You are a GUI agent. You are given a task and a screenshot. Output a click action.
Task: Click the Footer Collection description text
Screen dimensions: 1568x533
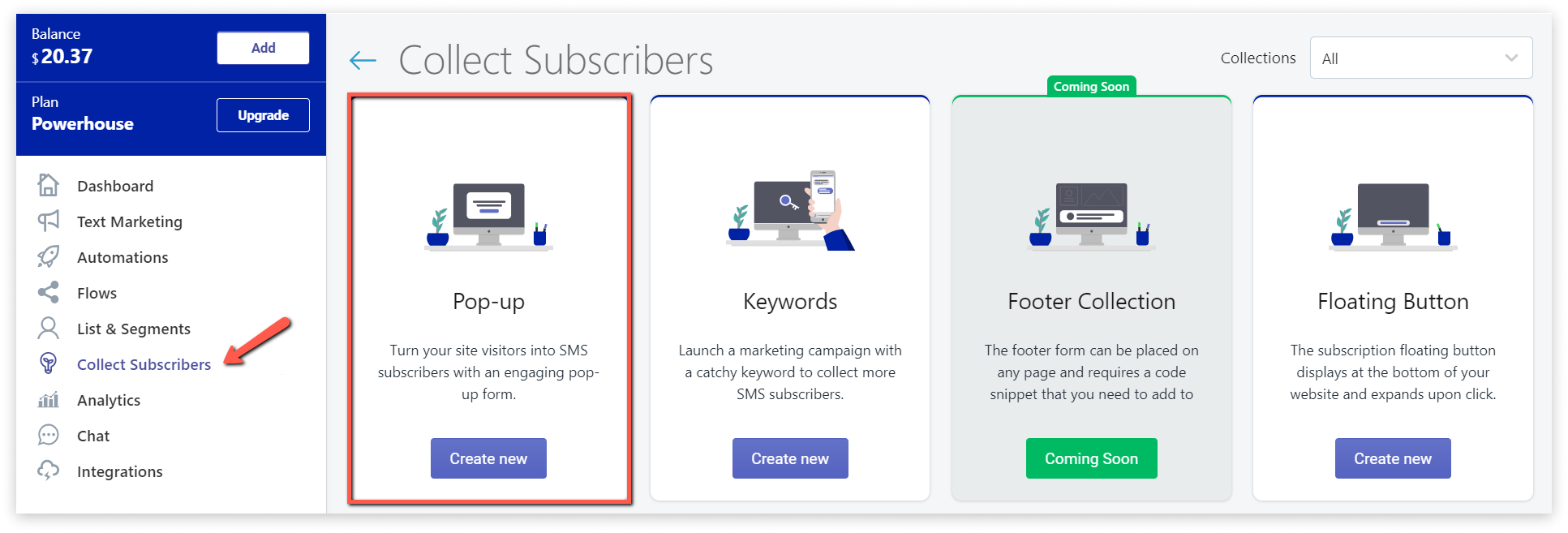1091,372
